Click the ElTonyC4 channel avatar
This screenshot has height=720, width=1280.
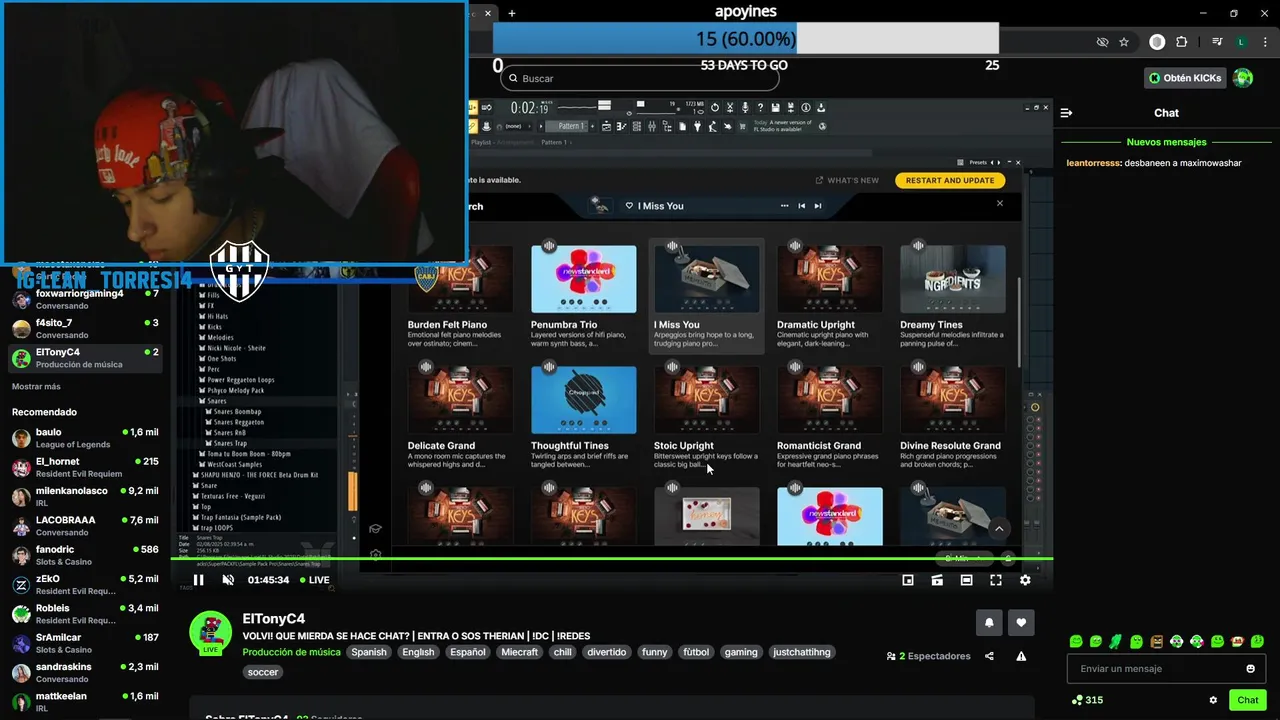pyautogui.click(x=211, y=632)
